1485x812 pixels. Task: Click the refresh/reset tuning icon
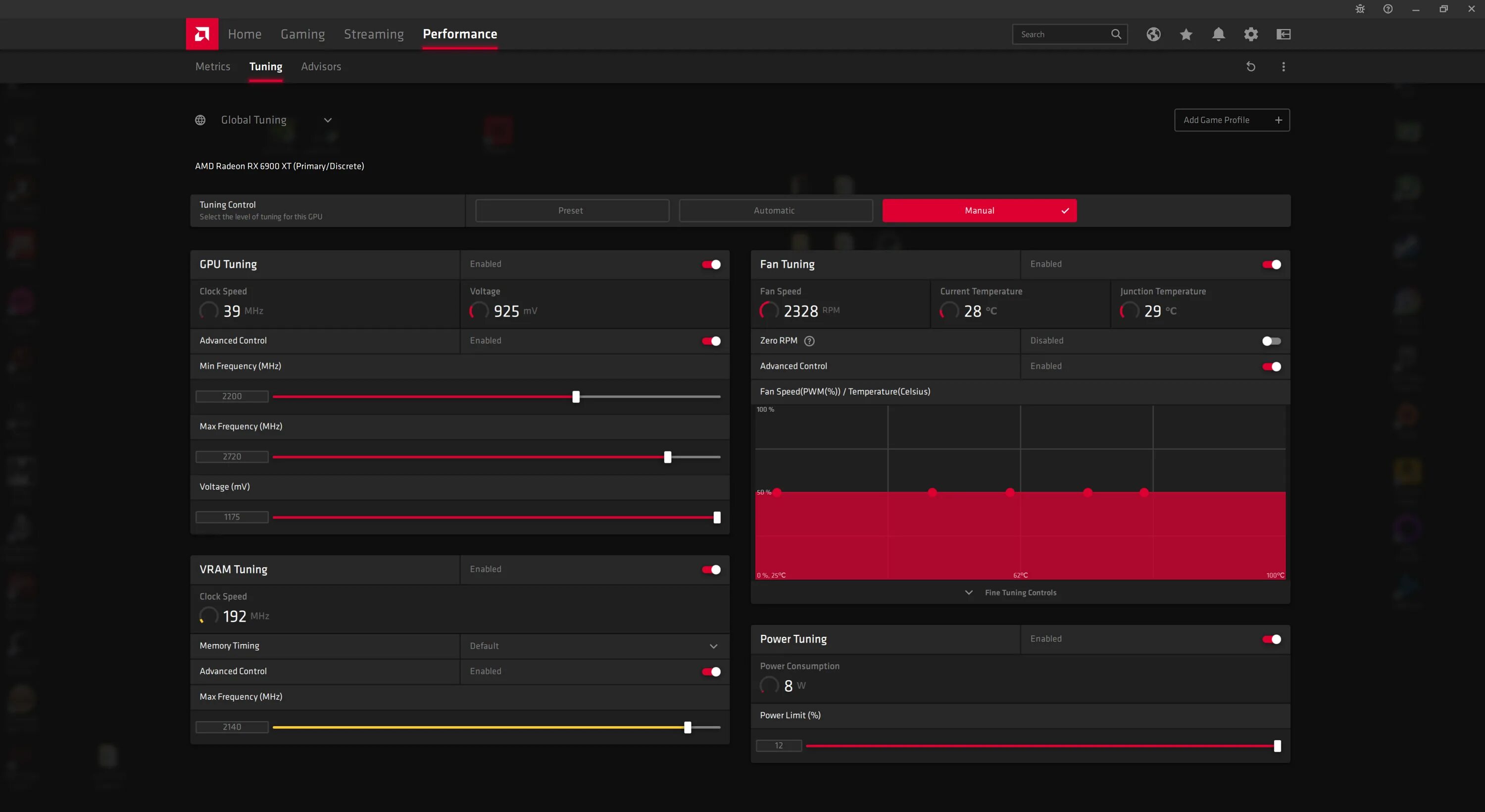tap(1250, 66)
